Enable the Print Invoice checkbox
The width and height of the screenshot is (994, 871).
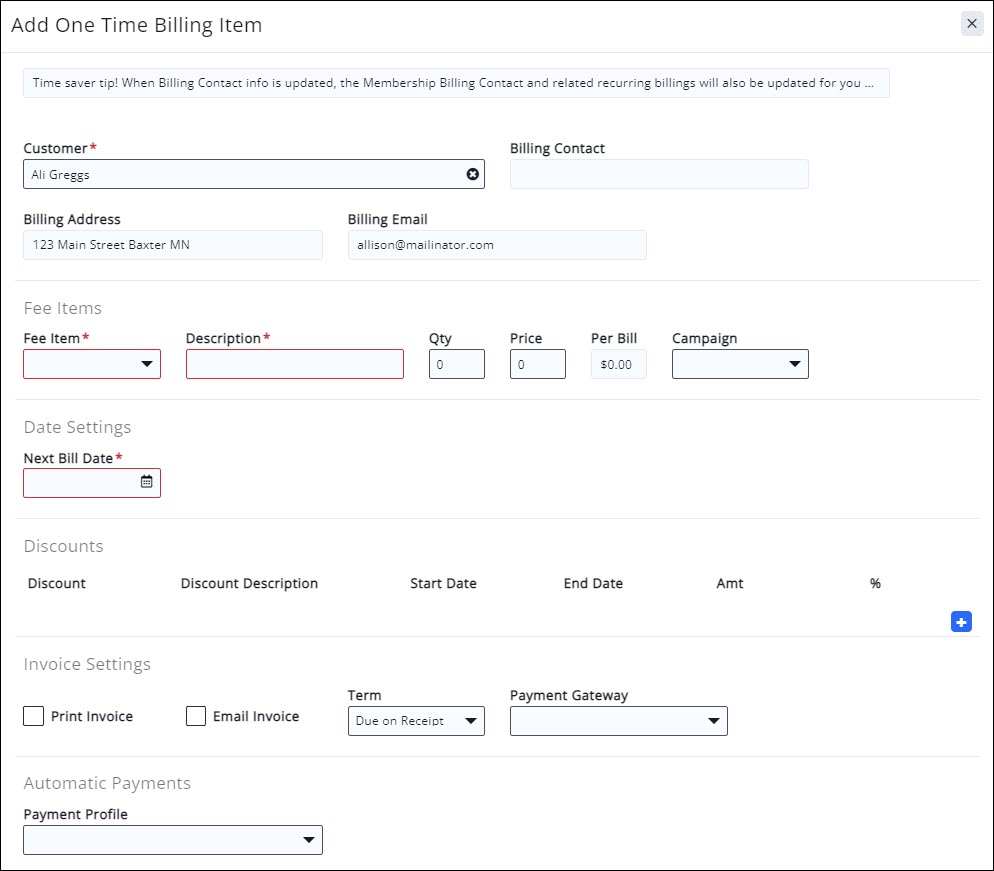coord(33,716)
